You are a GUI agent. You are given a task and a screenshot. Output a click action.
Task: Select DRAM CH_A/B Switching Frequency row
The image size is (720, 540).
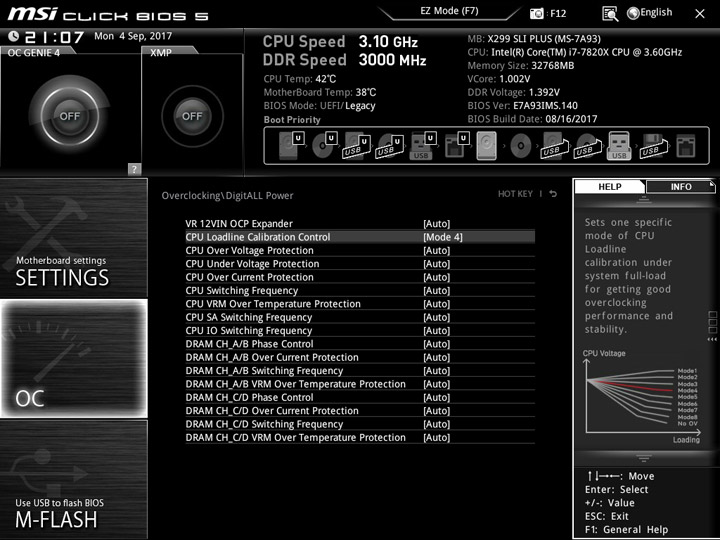tap(360, 371)
